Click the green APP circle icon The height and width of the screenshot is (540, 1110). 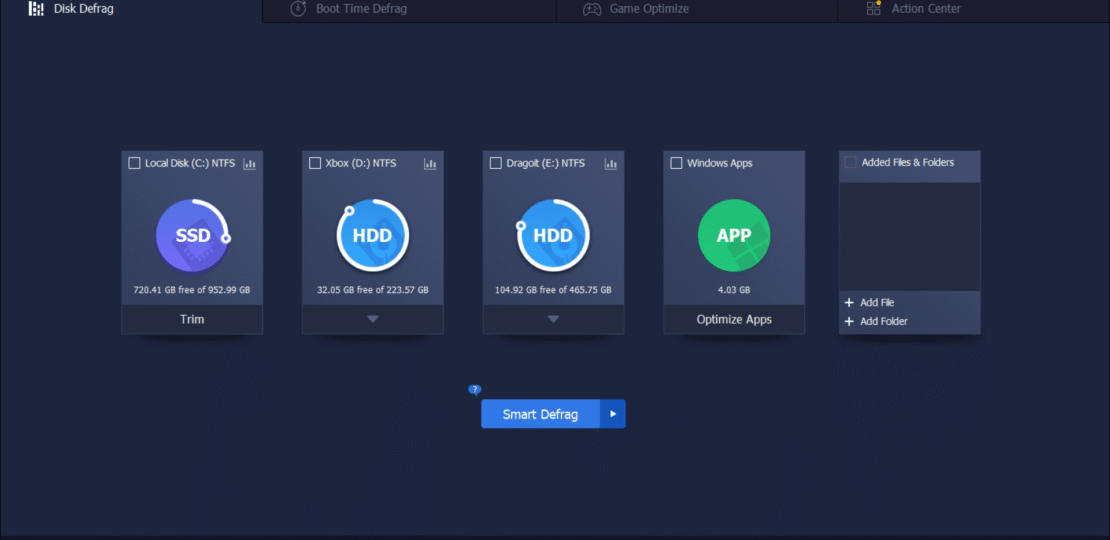(733, 236)
